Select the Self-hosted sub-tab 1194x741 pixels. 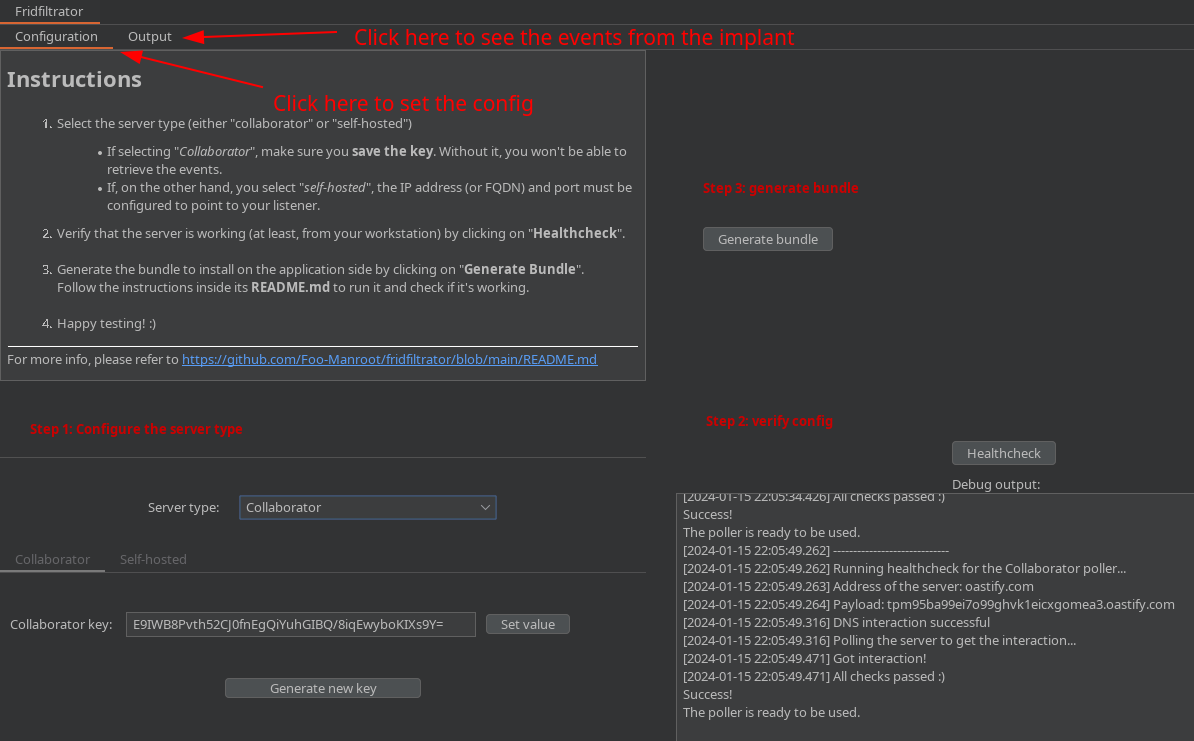pyautogui.click(x=153, y=559)
